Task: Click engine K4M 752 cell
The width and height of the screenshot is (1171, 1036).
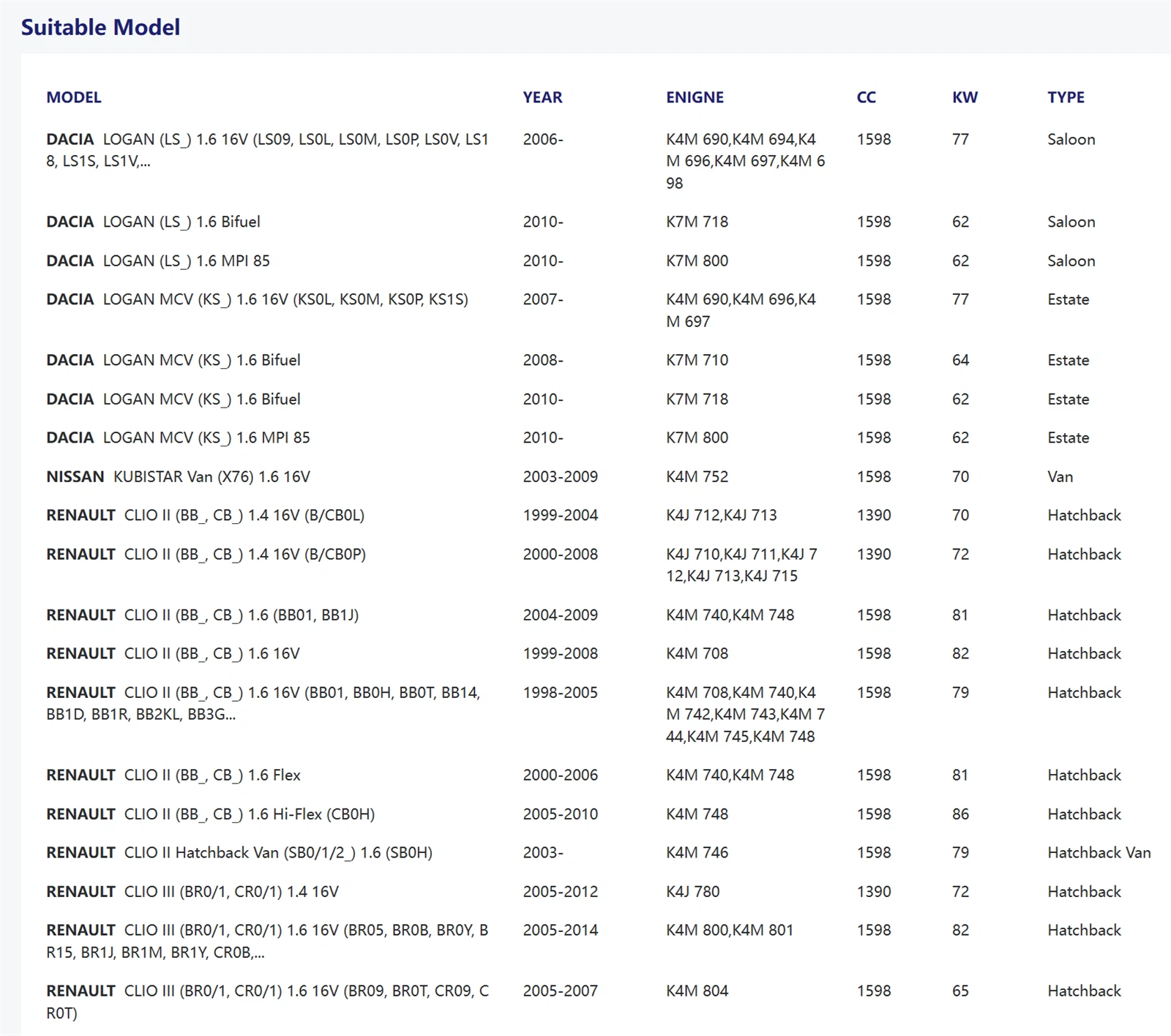Action: (697, 477)
